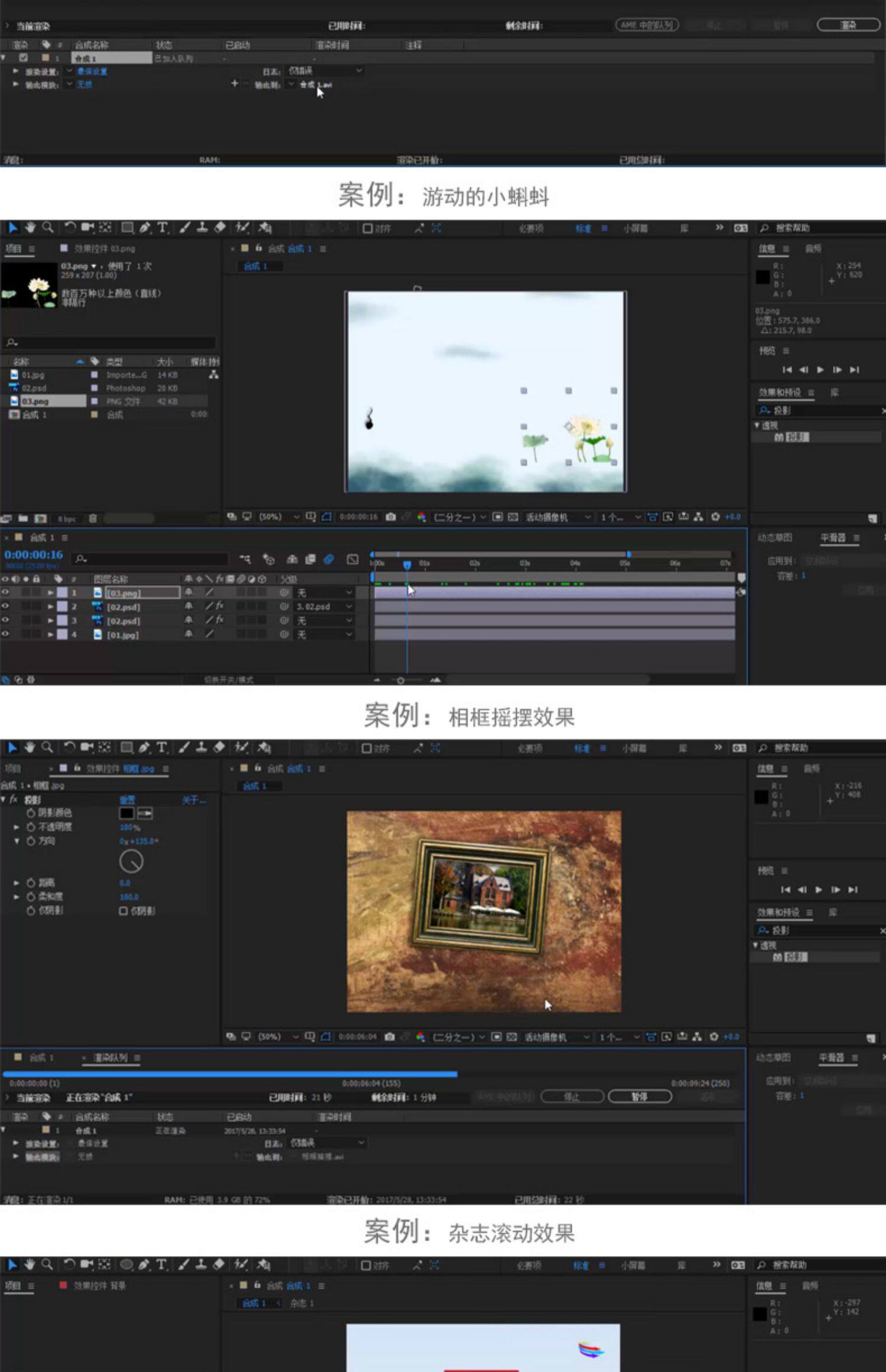Click project search field in 游动的小蝌蚪 screenshot
Image resolution: width=886 pixels, height=1372 pixels.
pos(110,343)
